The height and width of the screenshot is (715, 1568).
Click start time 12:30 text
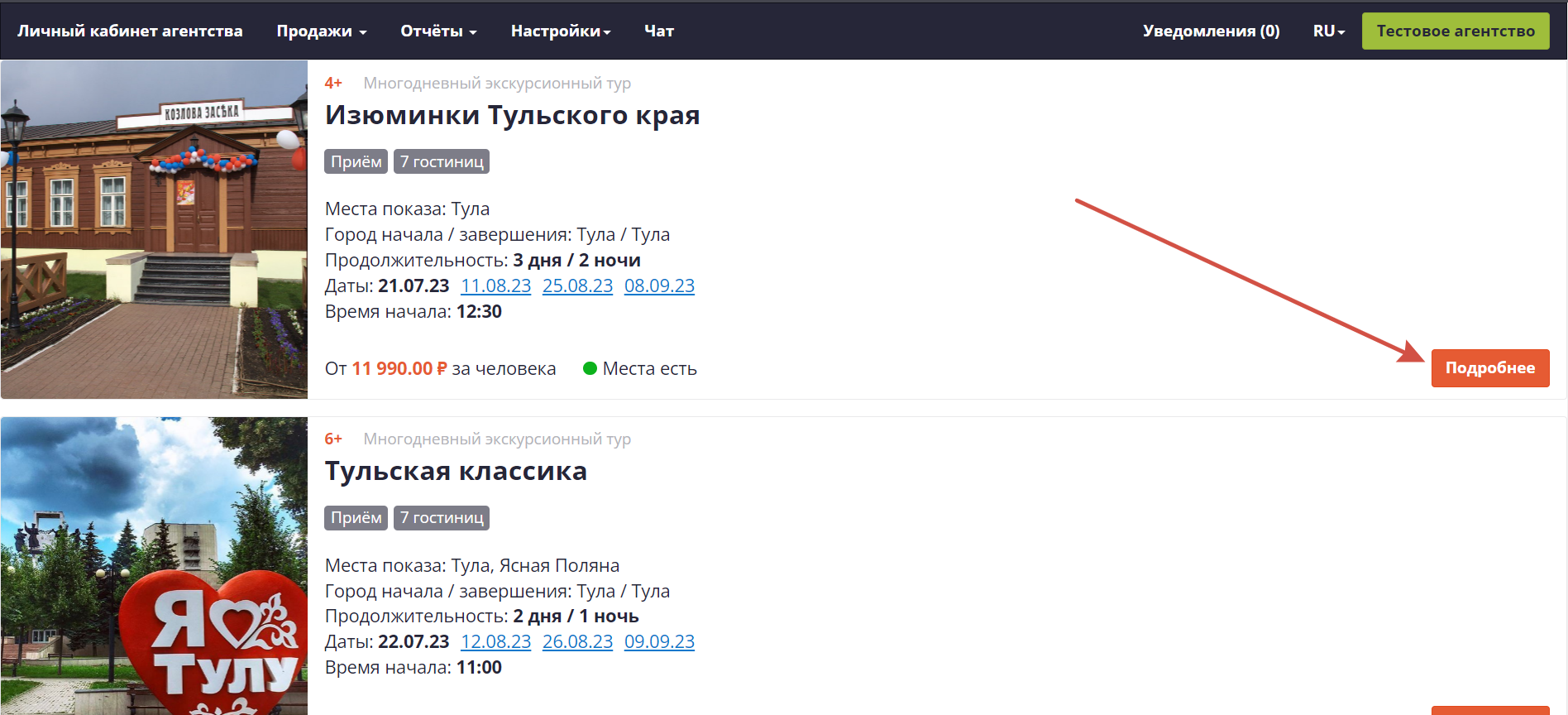click(479, 312)
